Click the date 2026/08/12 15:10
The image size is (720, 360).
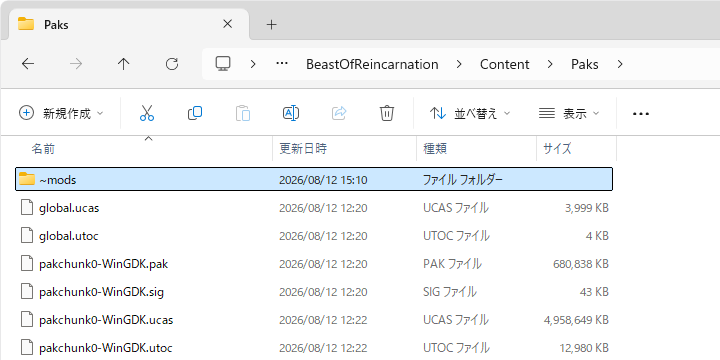point(323,180)
